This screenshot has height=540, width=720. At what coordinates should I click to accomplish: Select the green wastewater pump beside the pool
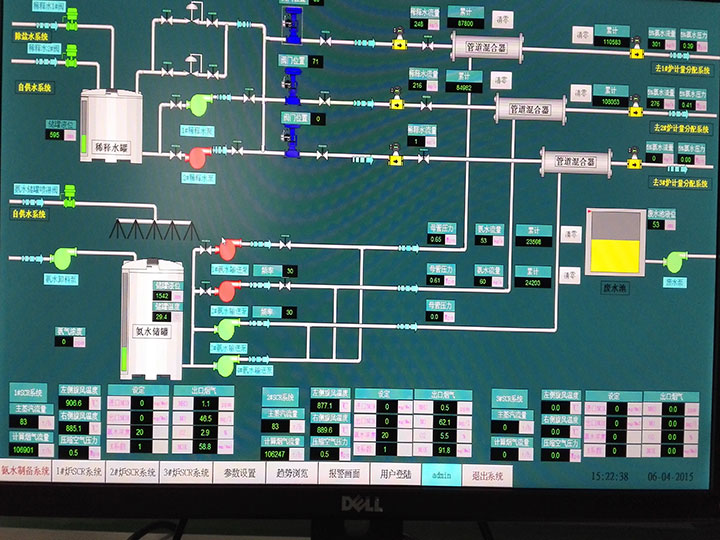click(677, 262)
